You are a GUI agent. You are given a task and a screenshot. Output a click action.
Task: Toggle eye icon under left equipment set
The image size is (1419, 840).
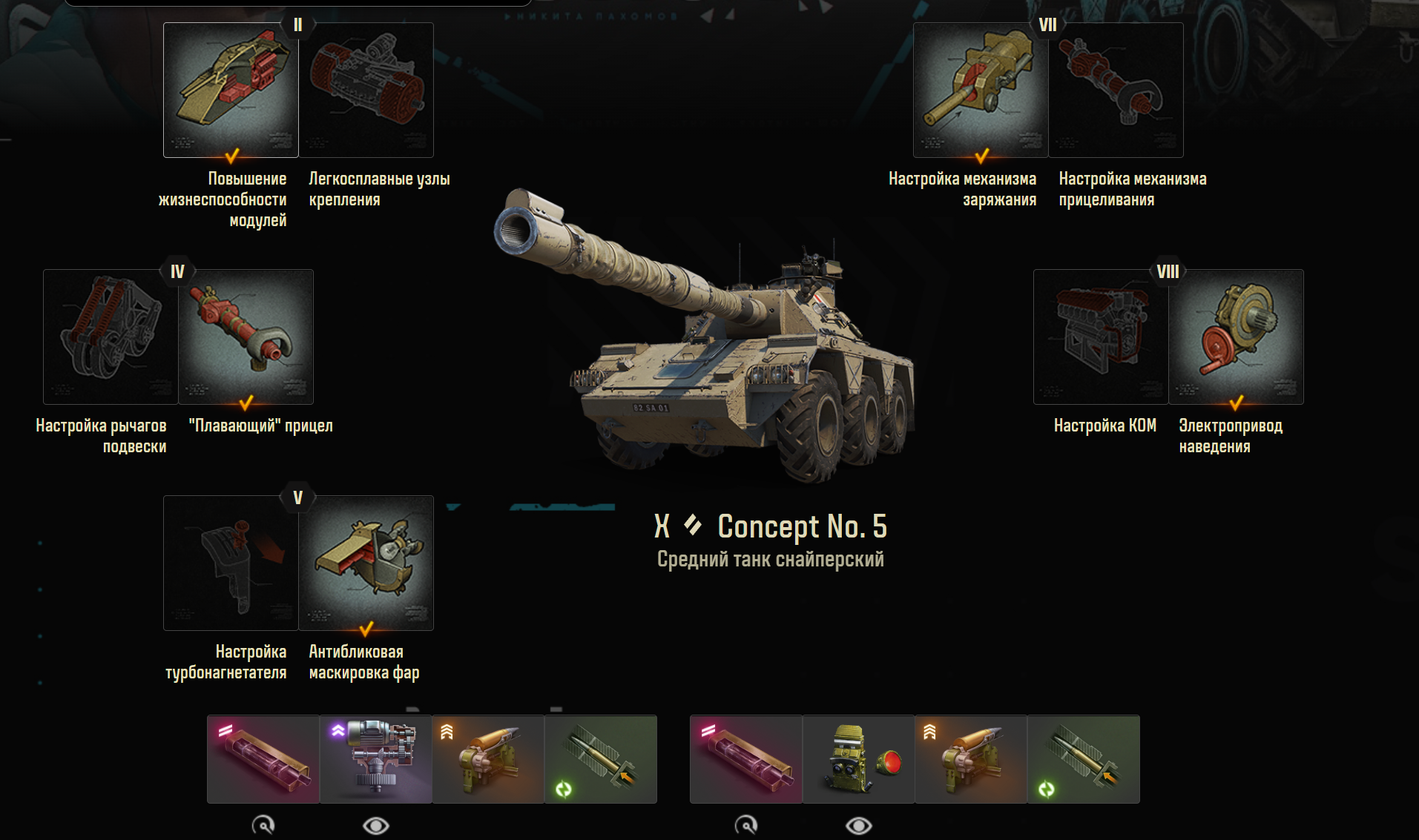(x=376, y=825)
